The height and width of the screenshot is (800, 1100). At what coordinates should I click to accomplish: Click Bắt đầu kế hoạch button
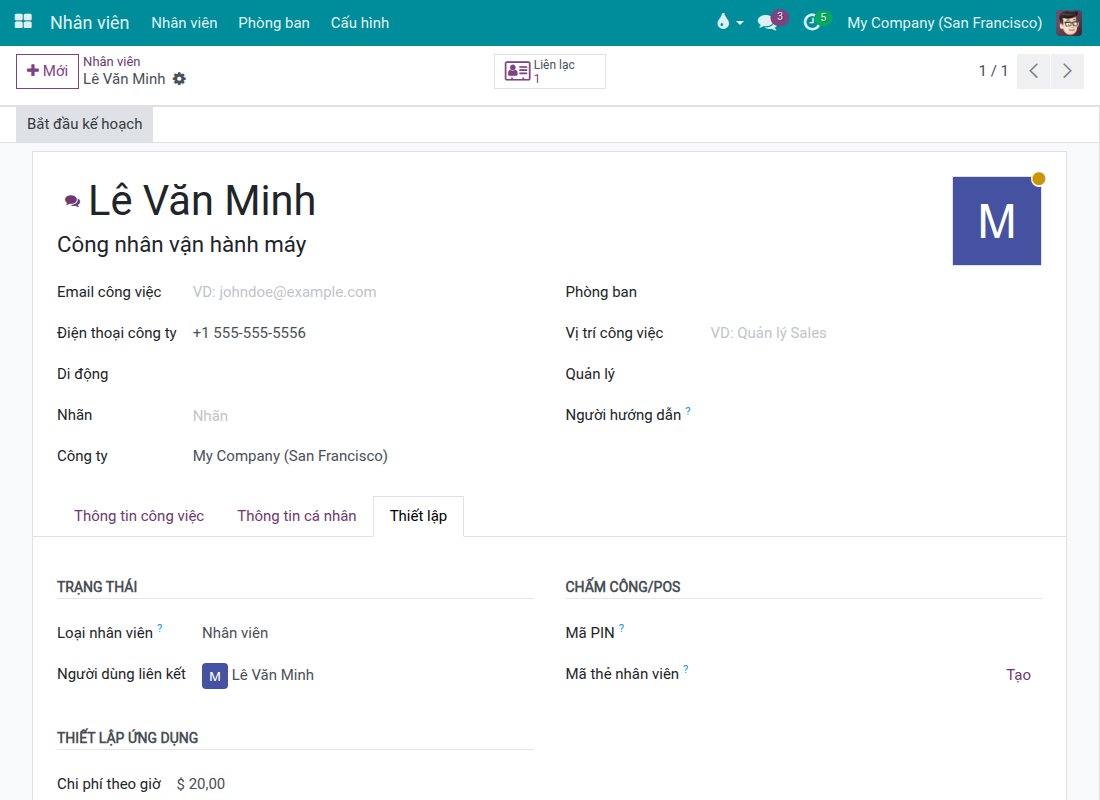click(x=84, y=124)
